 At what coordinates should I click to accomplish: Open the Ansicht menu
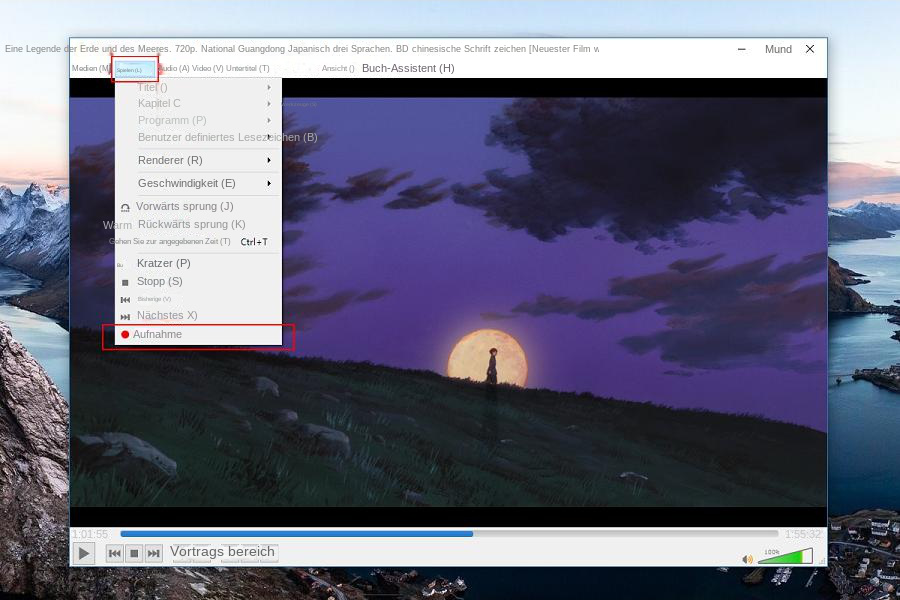pos(338,68)
